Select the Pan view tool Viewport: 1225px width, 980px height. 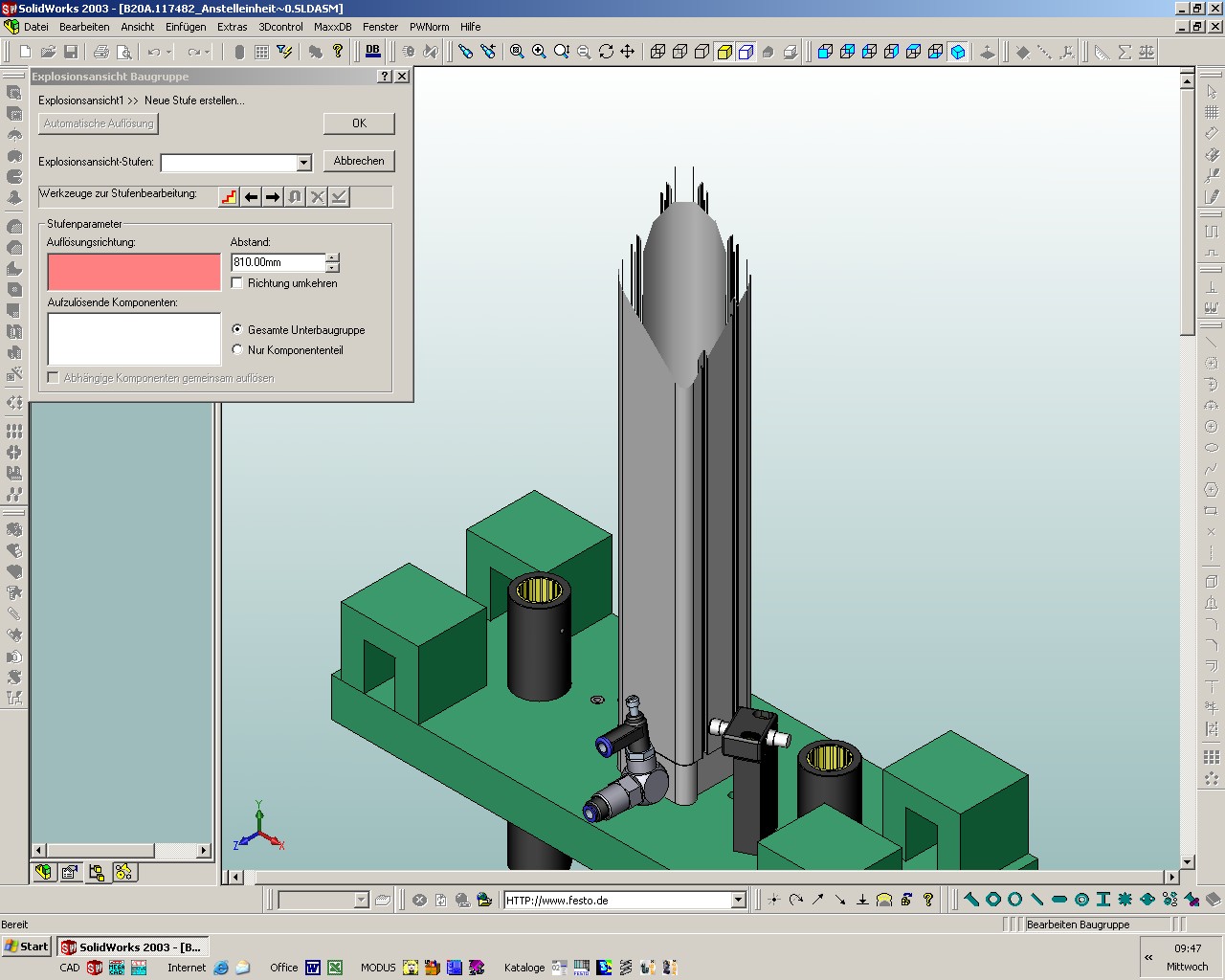pos(628,52)
